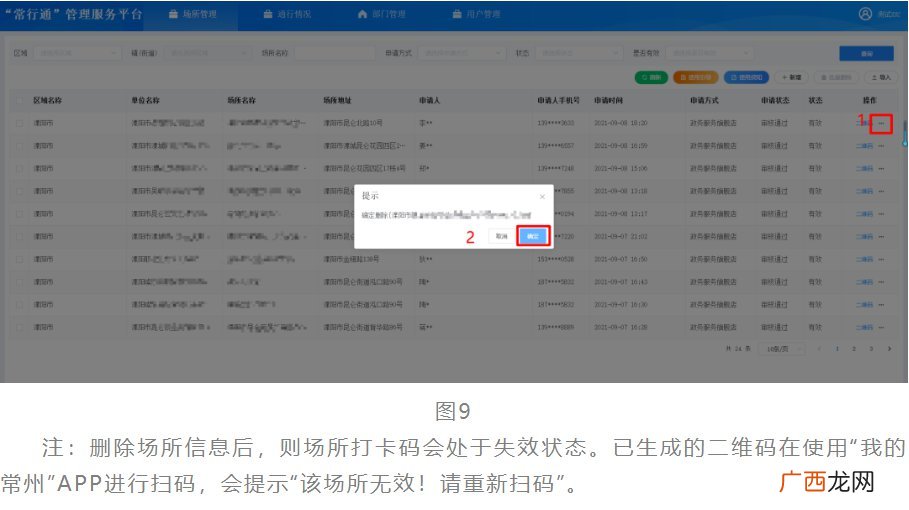Image resolution: width=909 pixels, height=510 pixels.
Task: Tick checkbox of row applied 2021-09-07 16:50
Action: click(x=20, y=259)
